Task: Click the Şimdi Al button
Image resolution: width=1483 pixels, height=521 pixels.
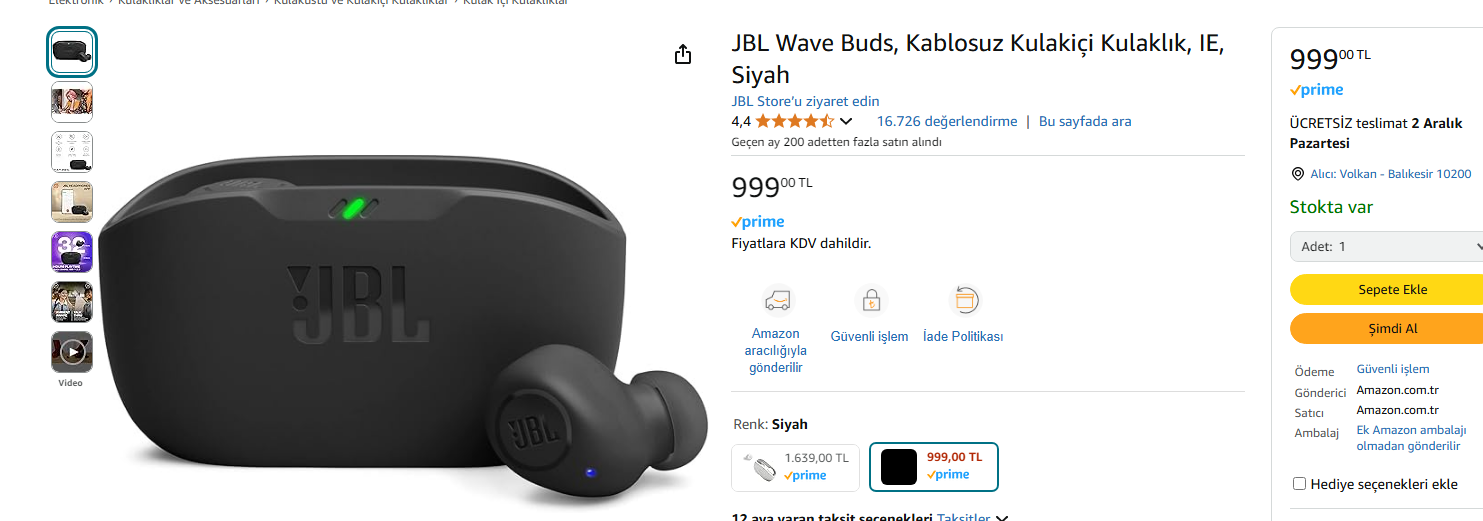Action: pos(1386,328)
